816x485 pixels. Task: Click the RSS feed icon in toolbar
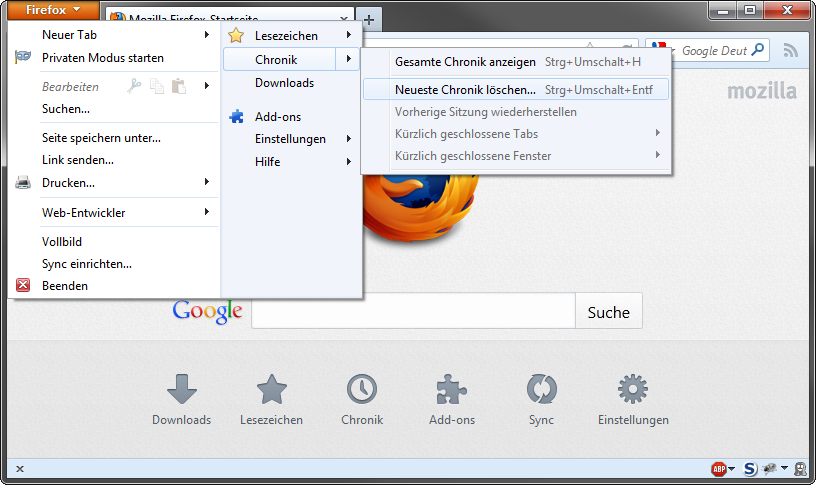[790, 50]
